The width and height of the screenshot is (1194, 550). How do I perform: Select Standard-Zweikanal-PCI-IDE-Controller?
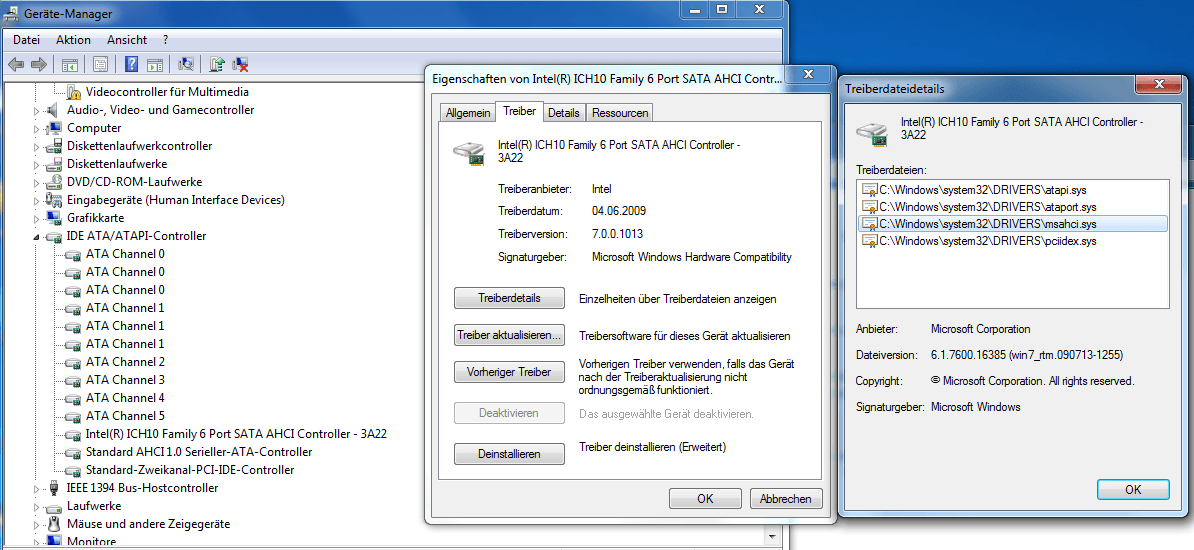190,470
